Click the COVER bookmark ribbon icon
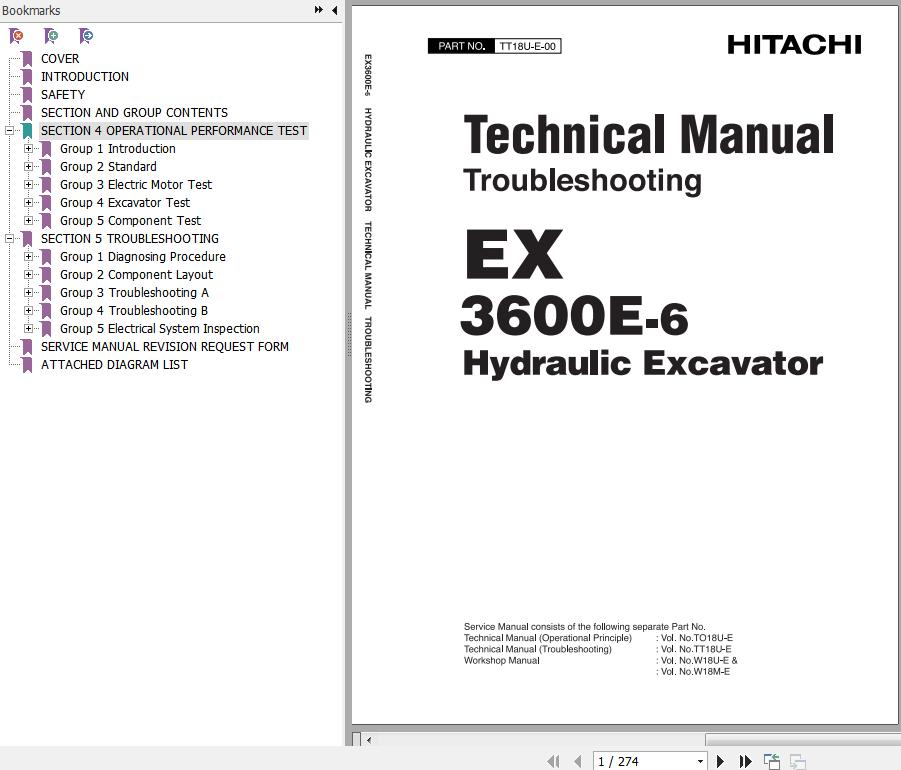The width and height of the screenshot is (901, 770). coord(27,59)
